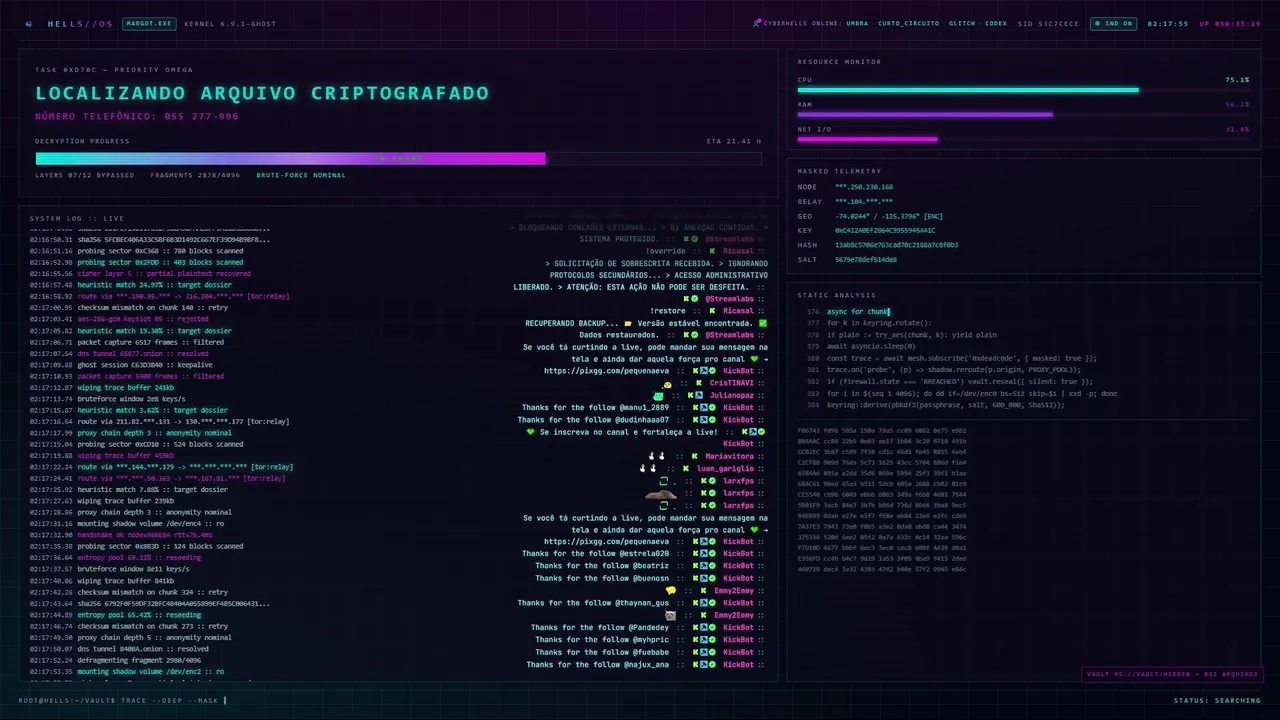Select the MARGOT.EXE process chip
This screenshot has width=1280, height=720.
(148, 23)
